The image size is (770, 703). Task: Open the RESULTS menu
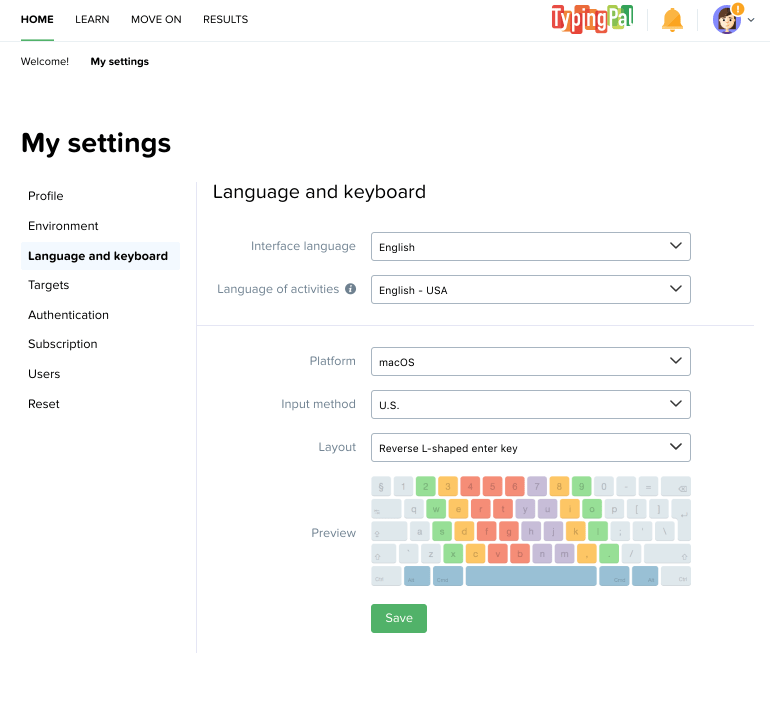(x=225, y=20)
